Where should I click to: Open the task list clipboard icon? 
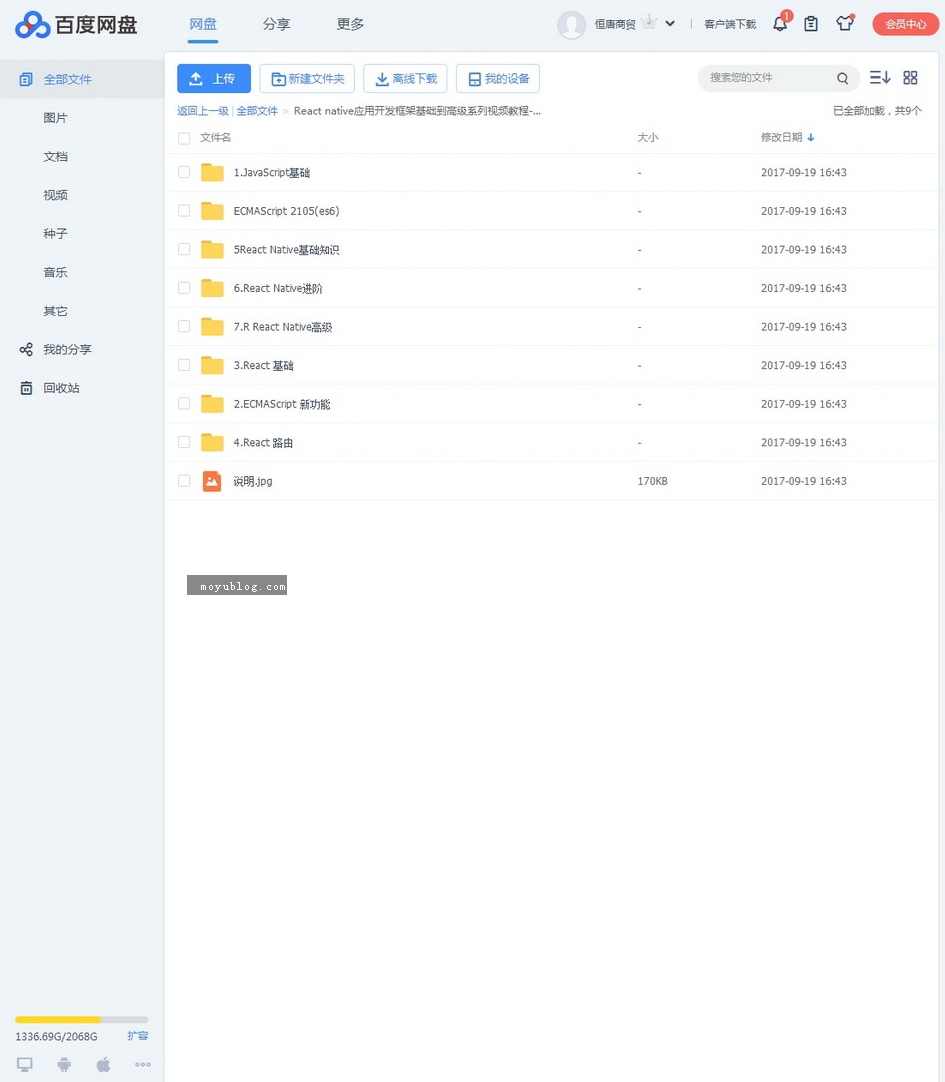tap(812, 23)
